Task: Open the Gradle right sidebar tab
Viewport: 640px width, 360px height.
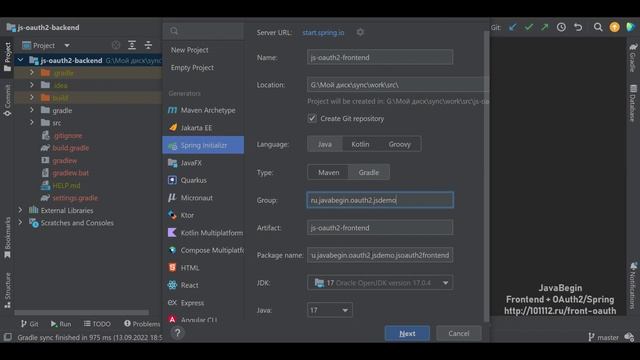Action: 633,57
